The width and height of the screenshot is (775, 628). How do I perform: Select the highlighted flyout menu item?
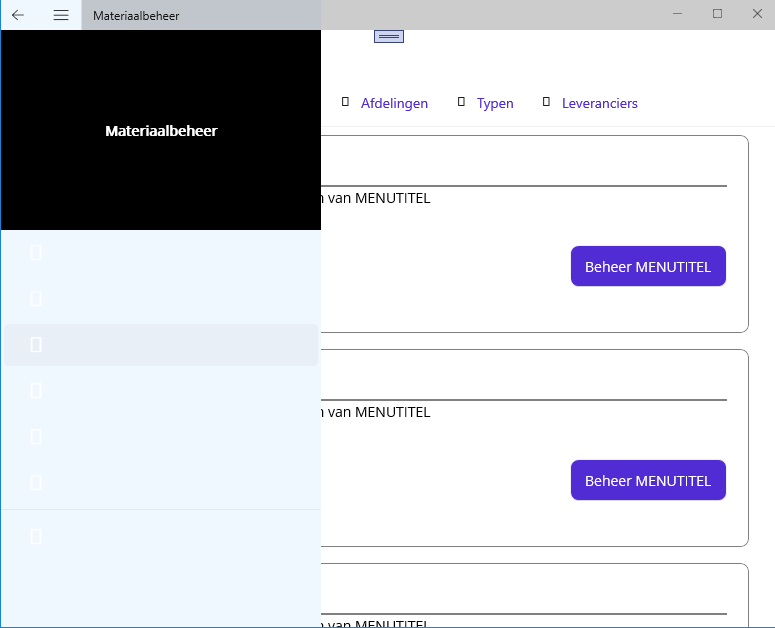pos(161,345)
